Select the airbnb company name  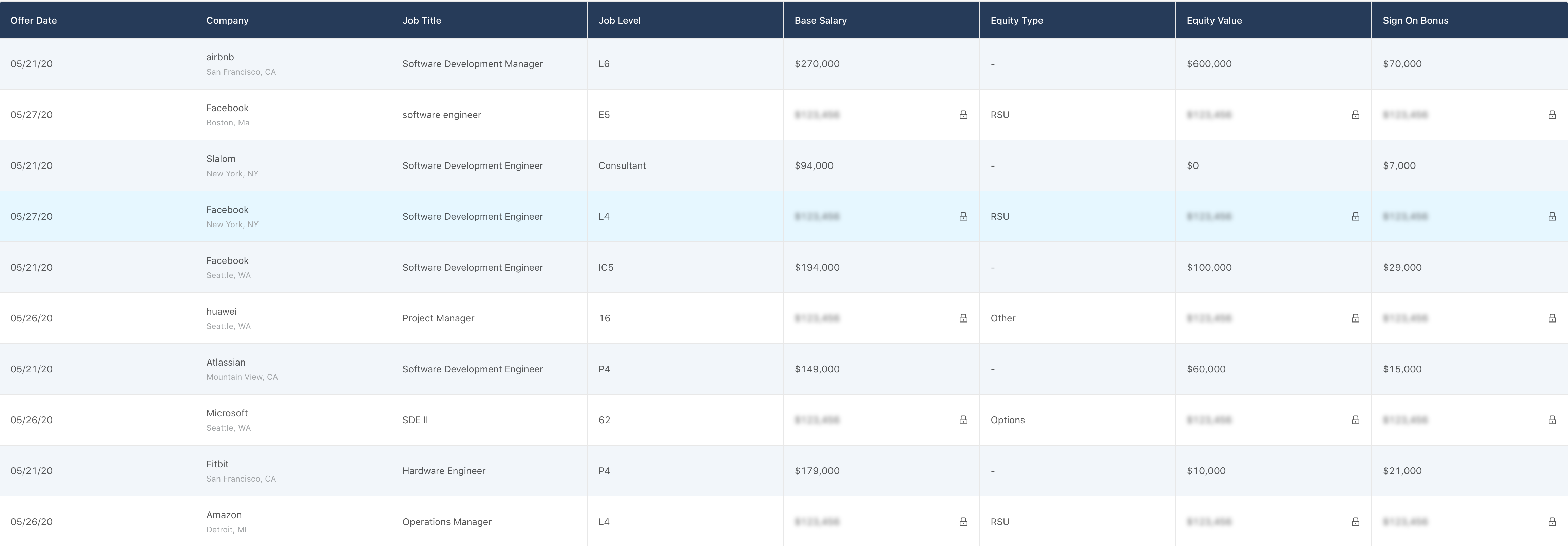pyautogui.click(x=220, y=57)
